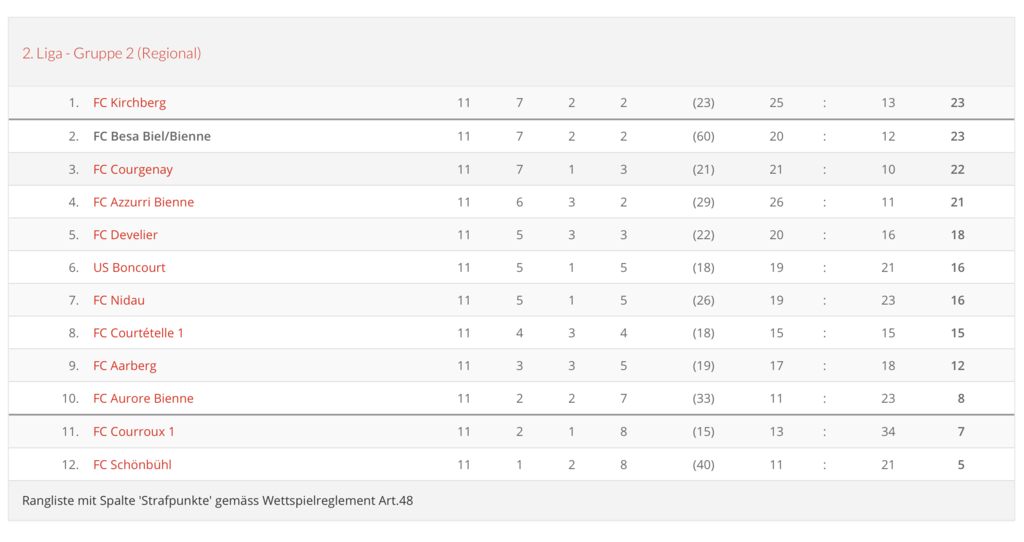The image size is (1024, 542).
Task: Open the FC Aurore Bienne link
Action: coord(143,398)
